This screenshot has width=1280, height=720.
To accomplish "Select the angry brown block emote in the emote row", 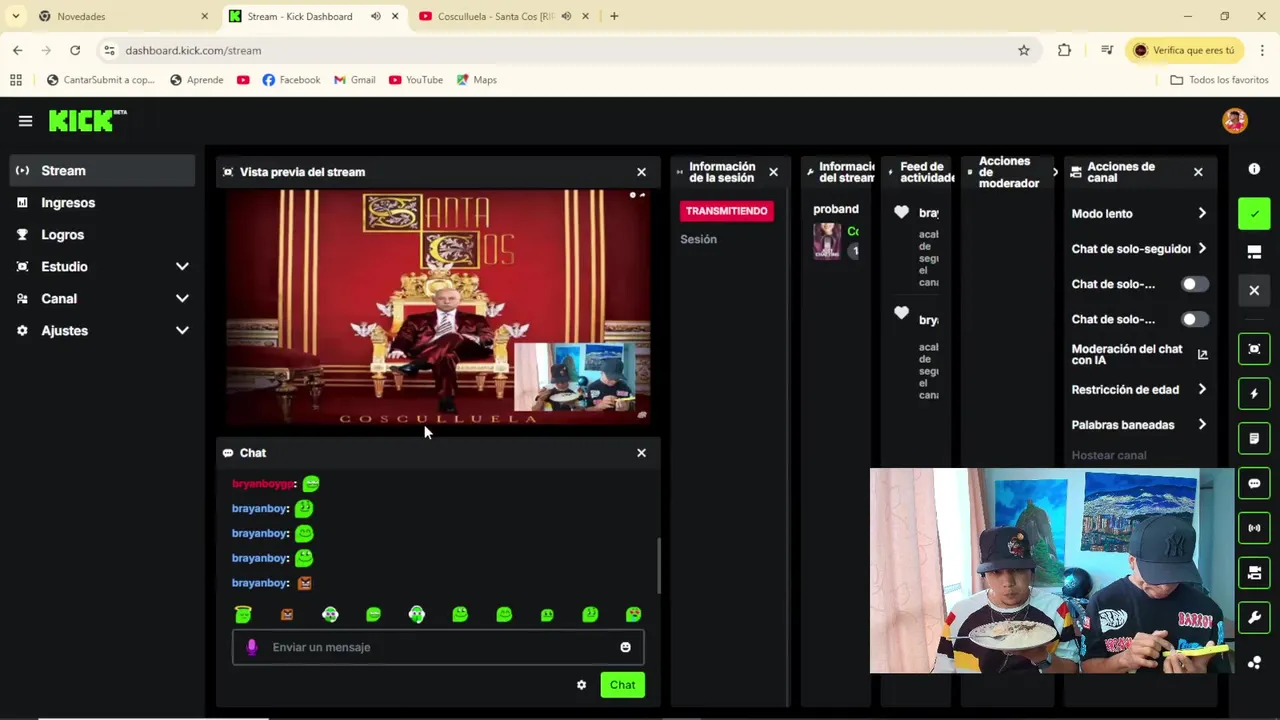I will pyautogui.click(x=287, y=614).
